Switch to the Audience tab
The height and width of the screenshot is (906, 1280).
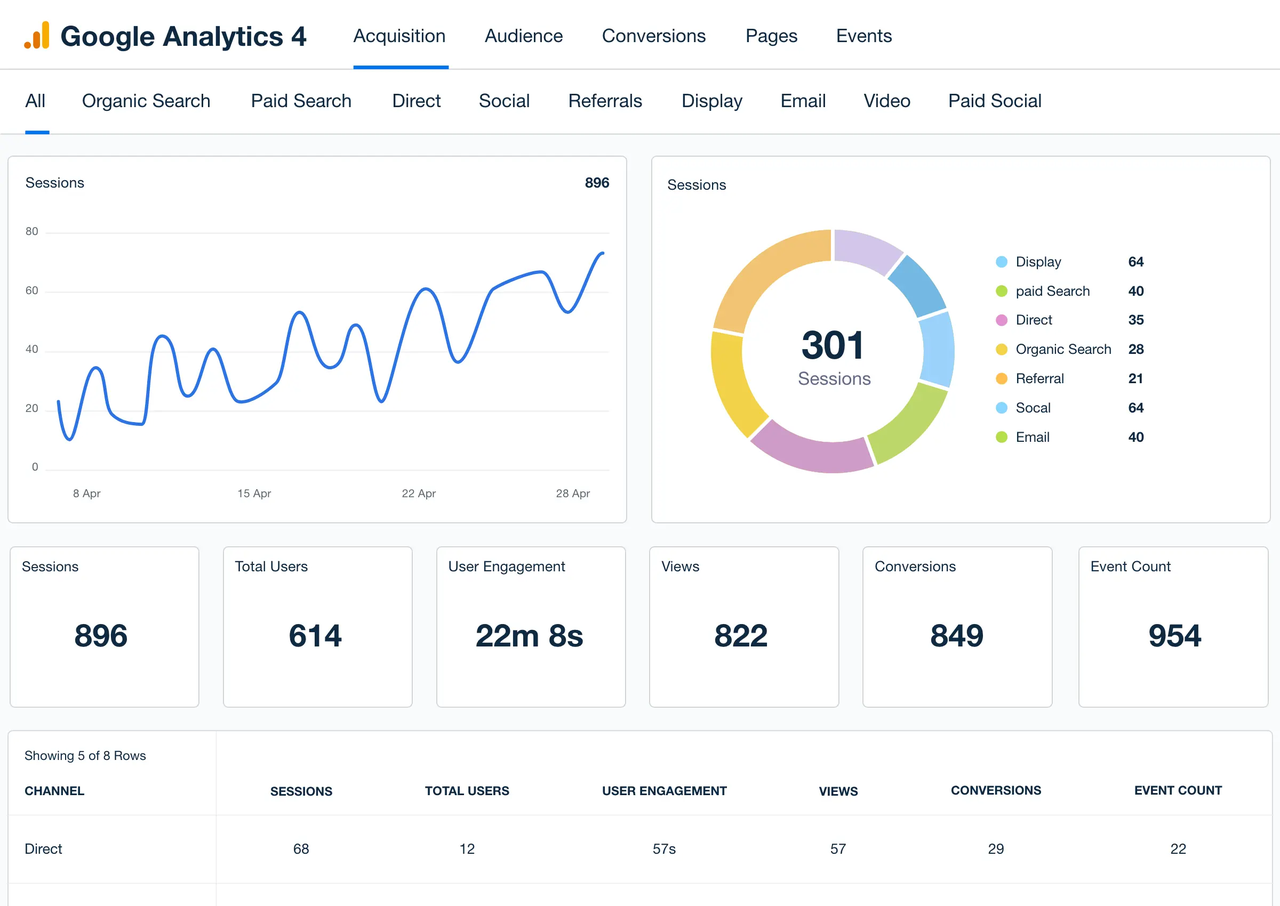tap(523, 36)
